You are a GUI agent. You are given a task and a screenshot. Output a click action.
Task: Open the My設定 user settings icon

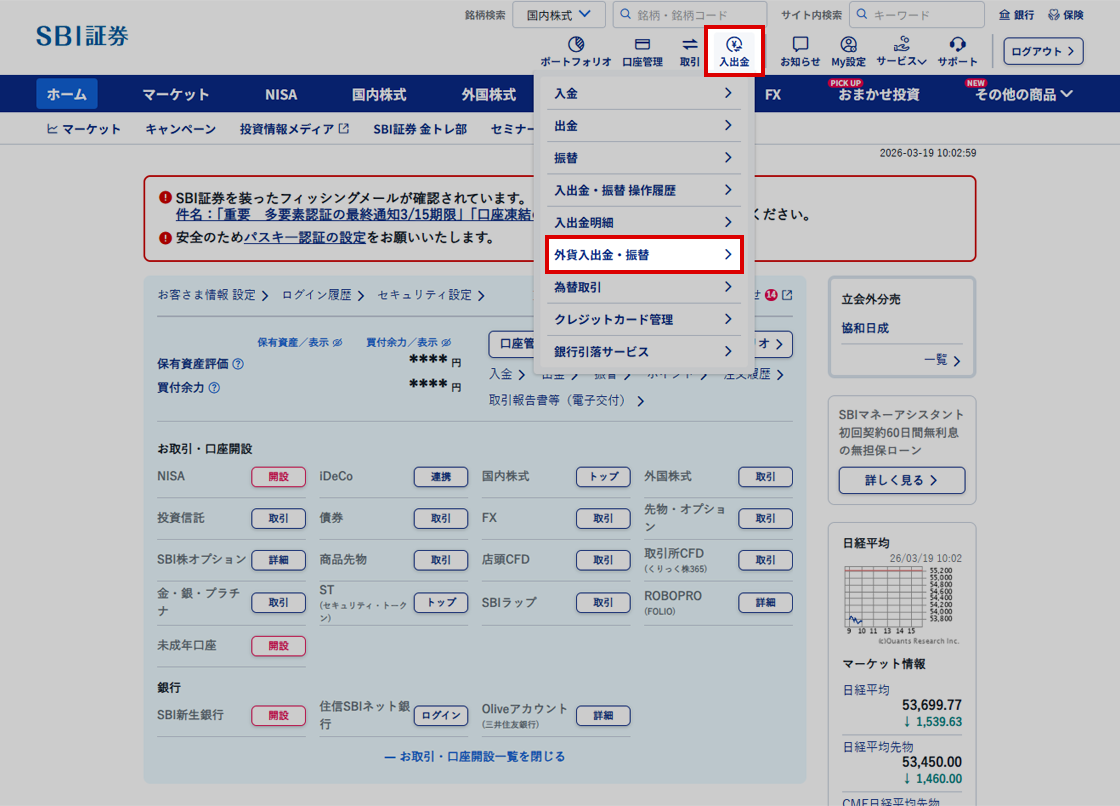click(x=848, y=45)
